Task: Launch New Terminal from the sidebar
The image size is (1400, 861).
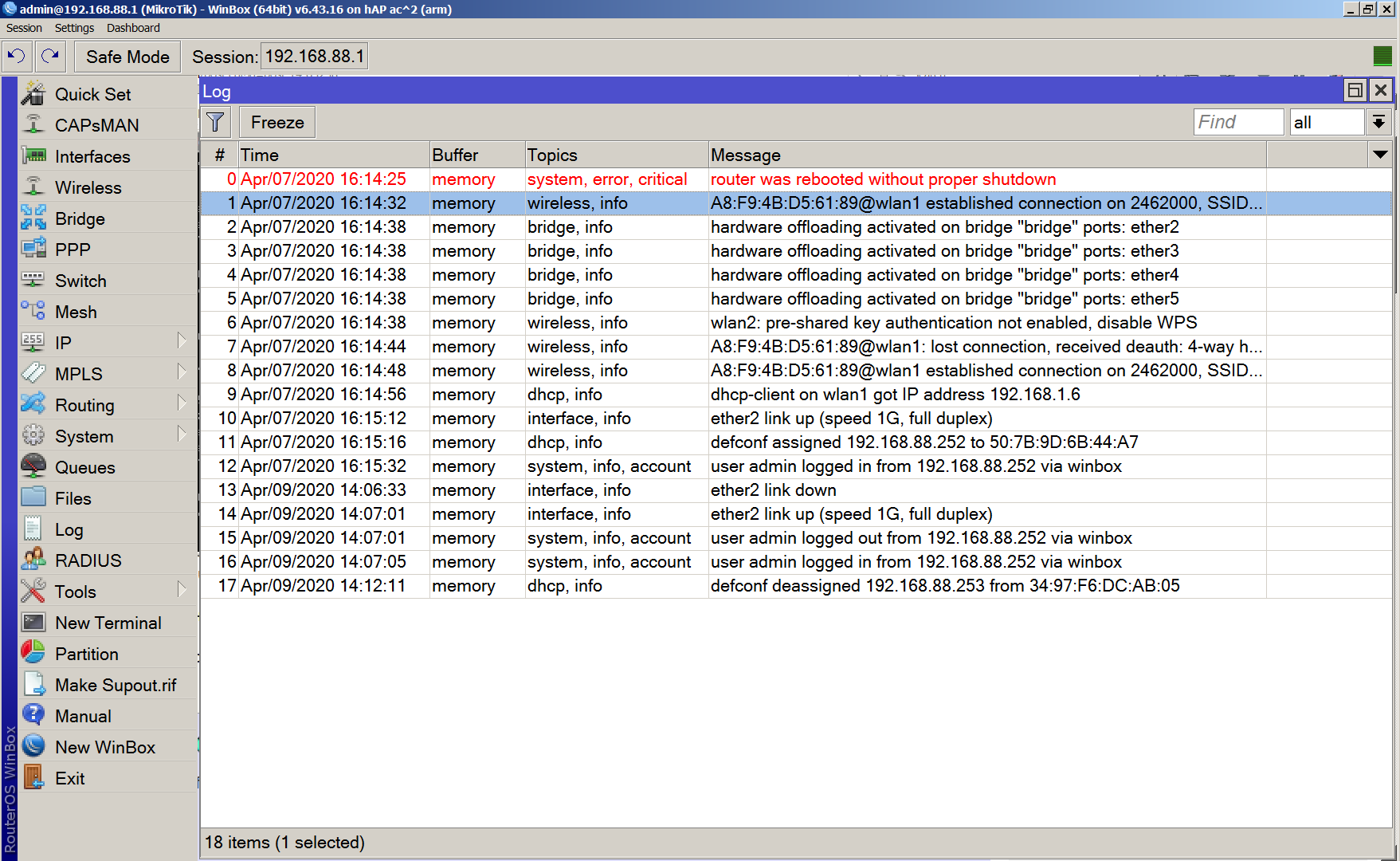Action: pos(108,623)
